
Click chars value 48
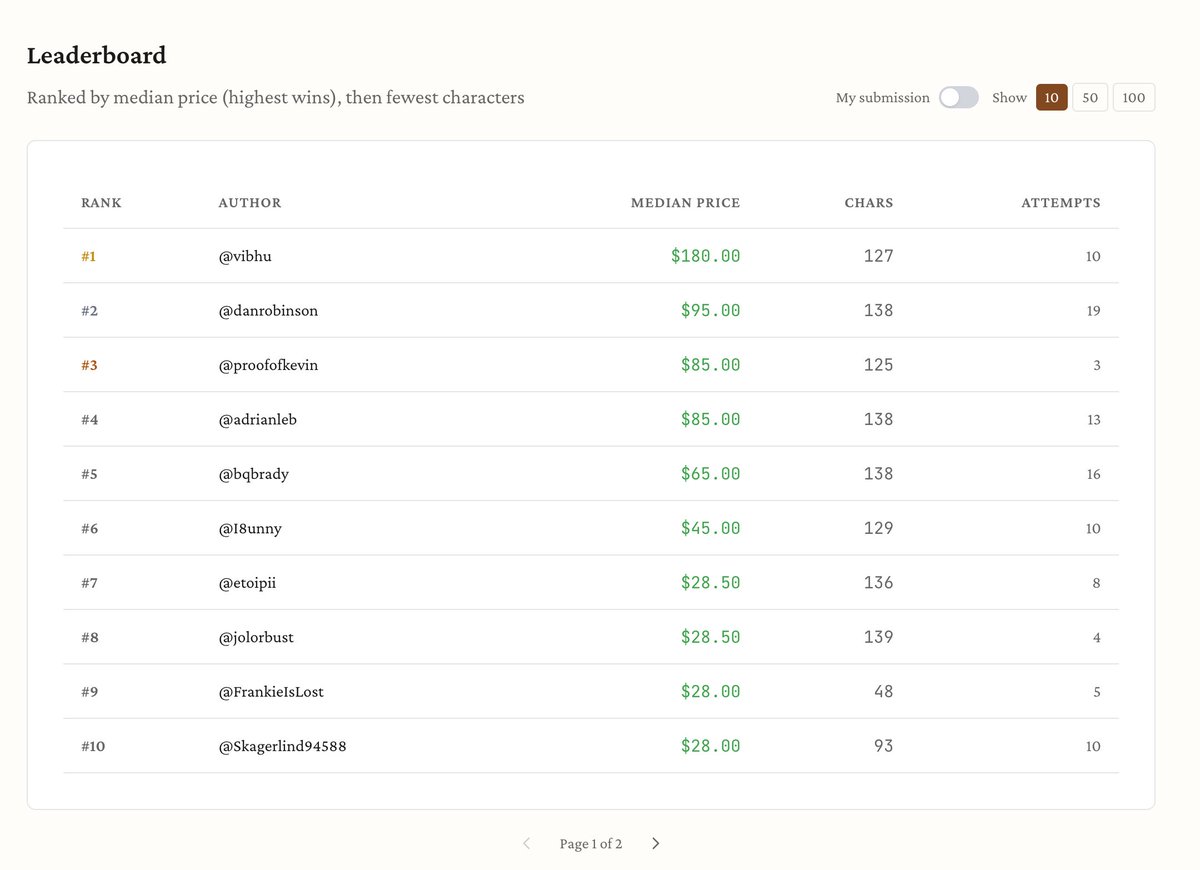point(884,691)
